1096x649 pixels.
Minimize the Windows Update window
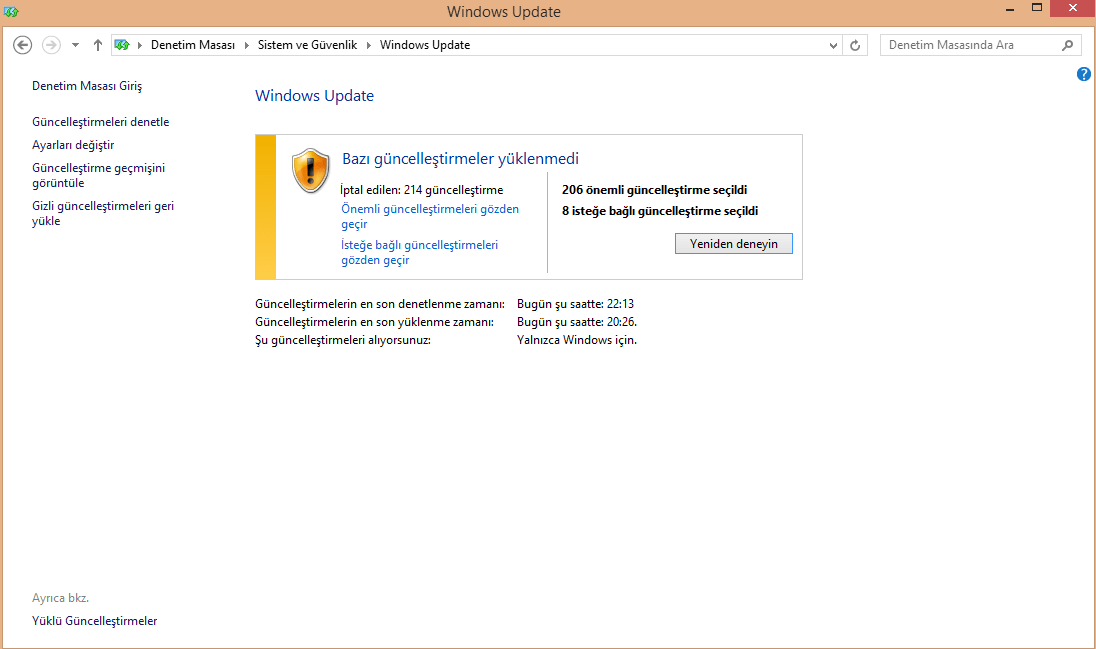click(x=1010, y=8)
